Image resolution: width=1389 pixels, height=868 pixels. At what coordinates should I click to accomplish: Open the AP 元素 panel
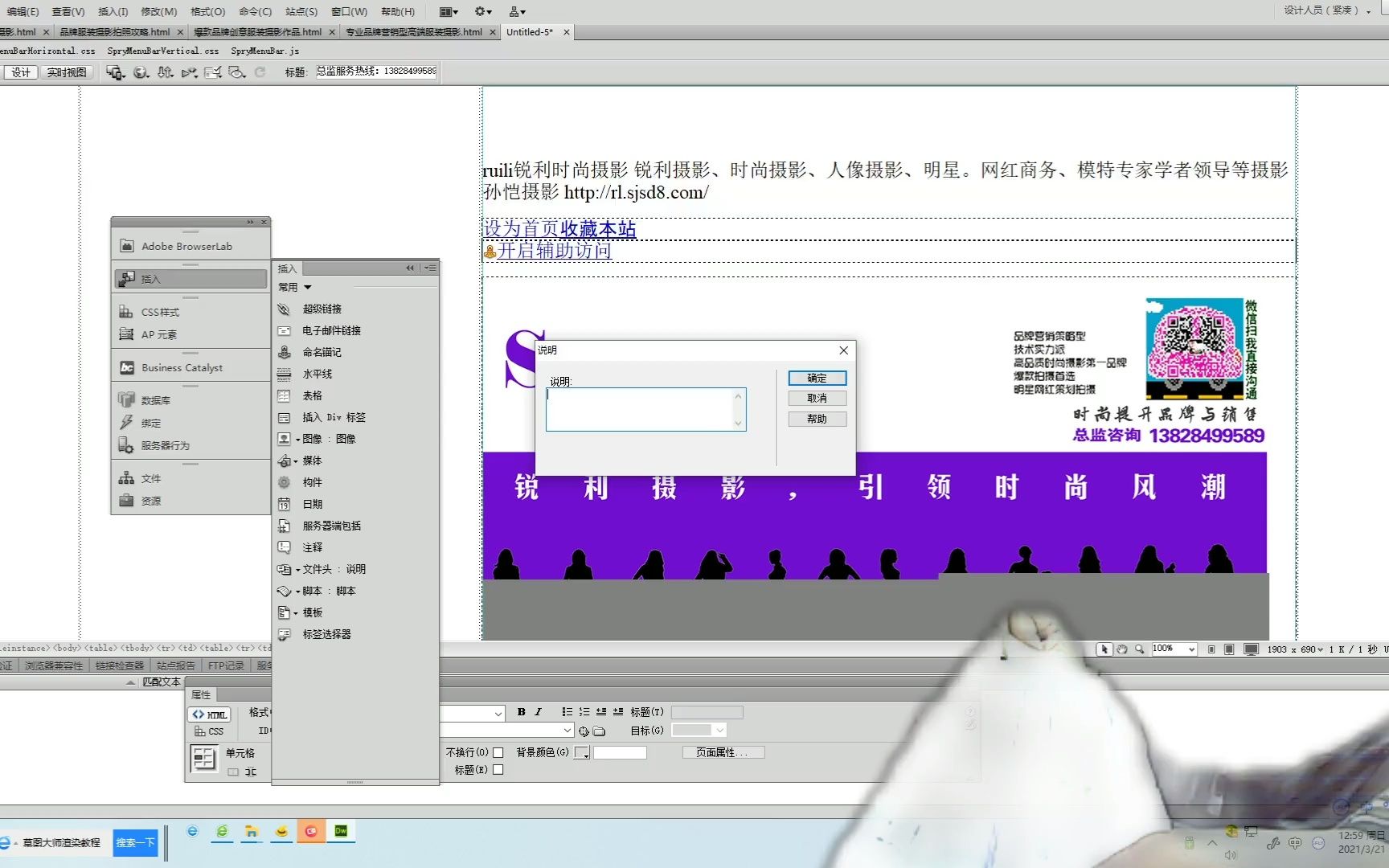pyautogui.click(x=191, y=334)
